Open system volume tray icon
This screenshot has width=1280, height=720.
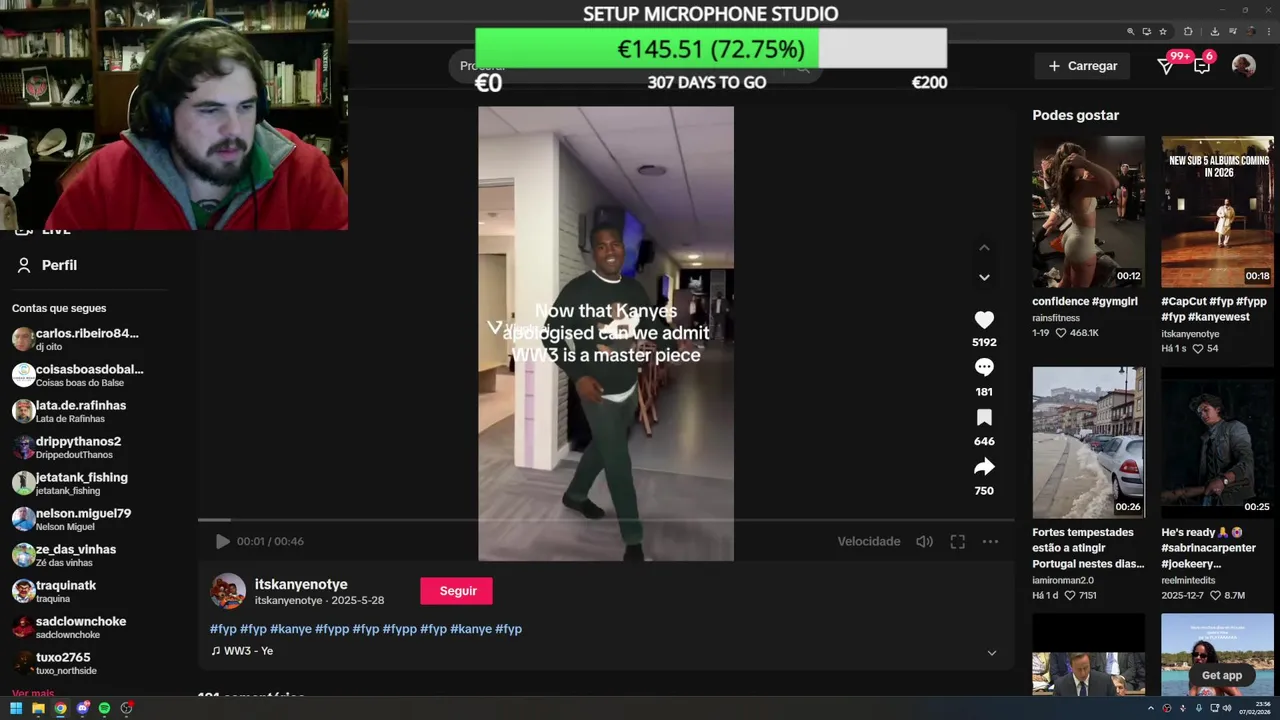click(x=1227, y=708)
